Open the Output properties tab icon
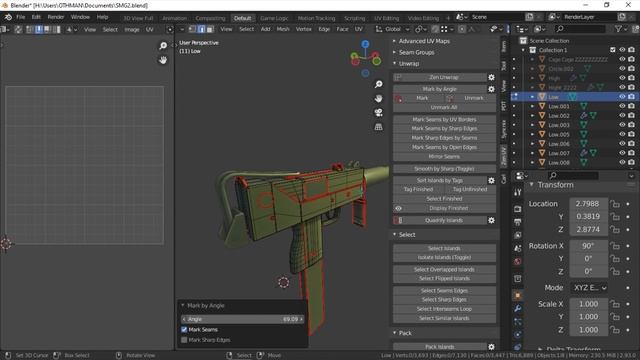This screenshot has width=640, height=360. point(518,222)
